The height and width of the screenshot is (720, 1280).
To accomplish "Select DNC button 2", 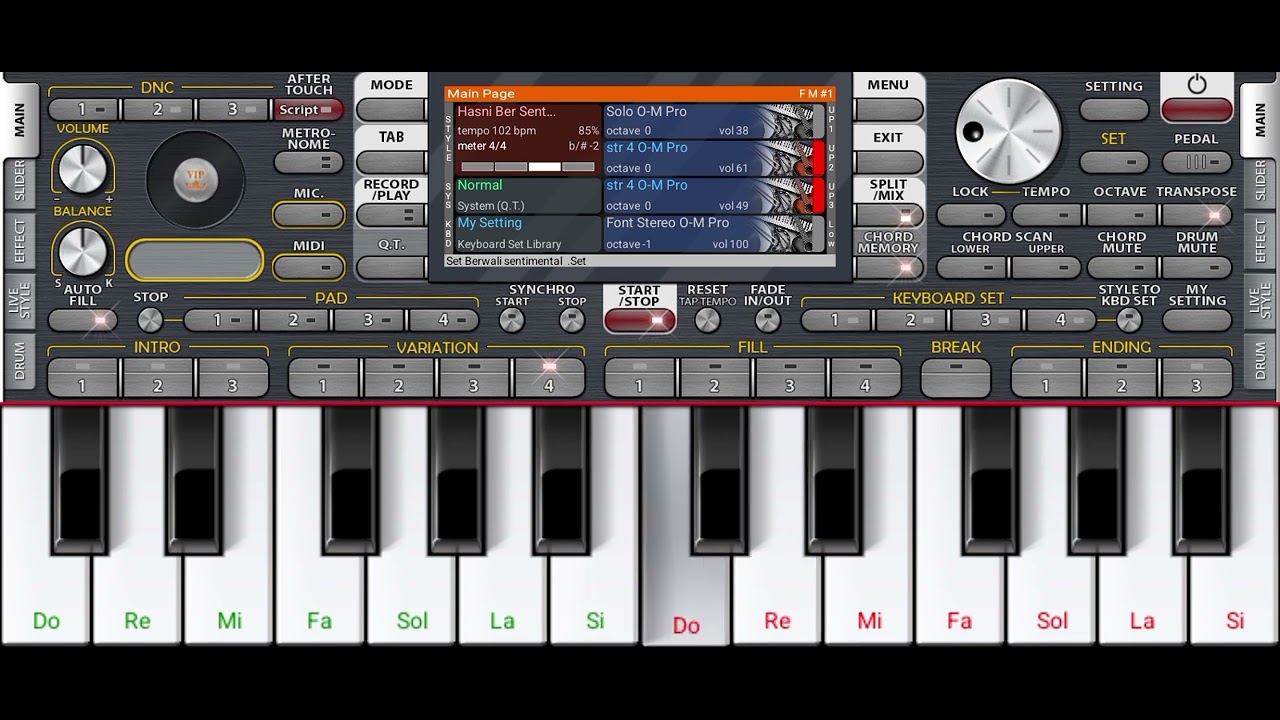I will coord(159,110).
